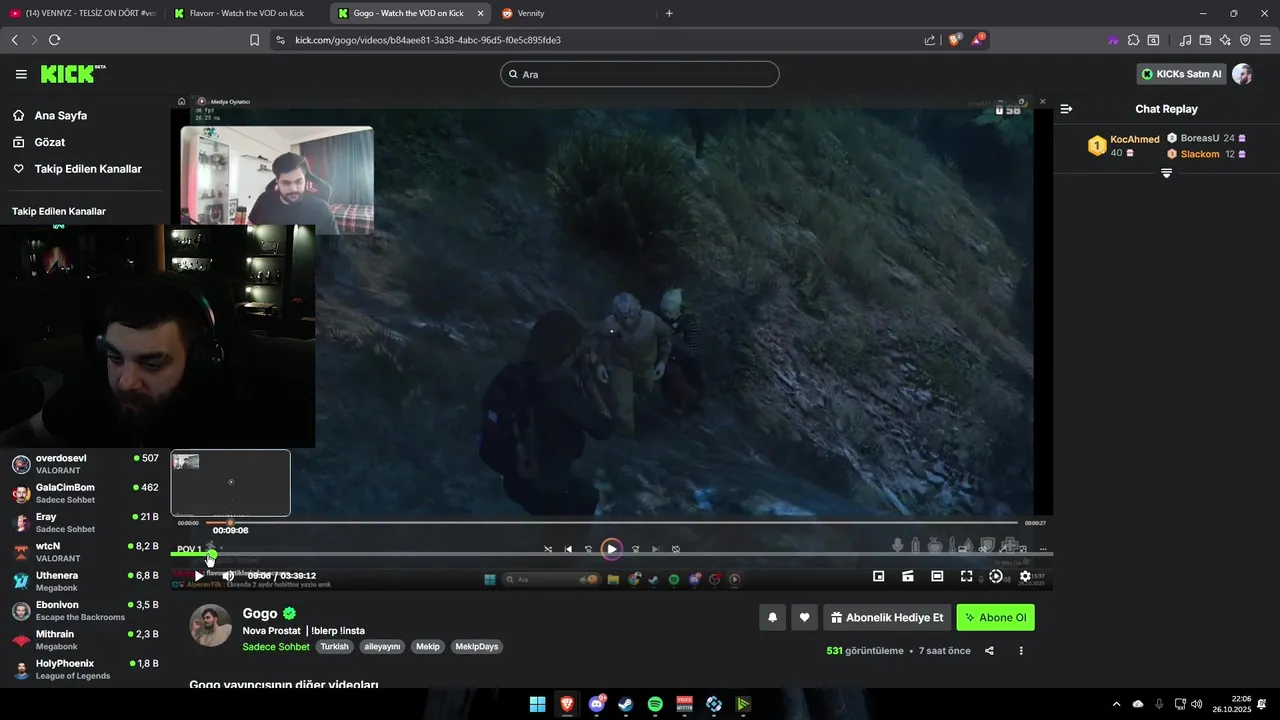The height and width of the screenshot is (720, 1280).
Task: Open Gözat in the sidebar
Action: click(x=50, y=142)
